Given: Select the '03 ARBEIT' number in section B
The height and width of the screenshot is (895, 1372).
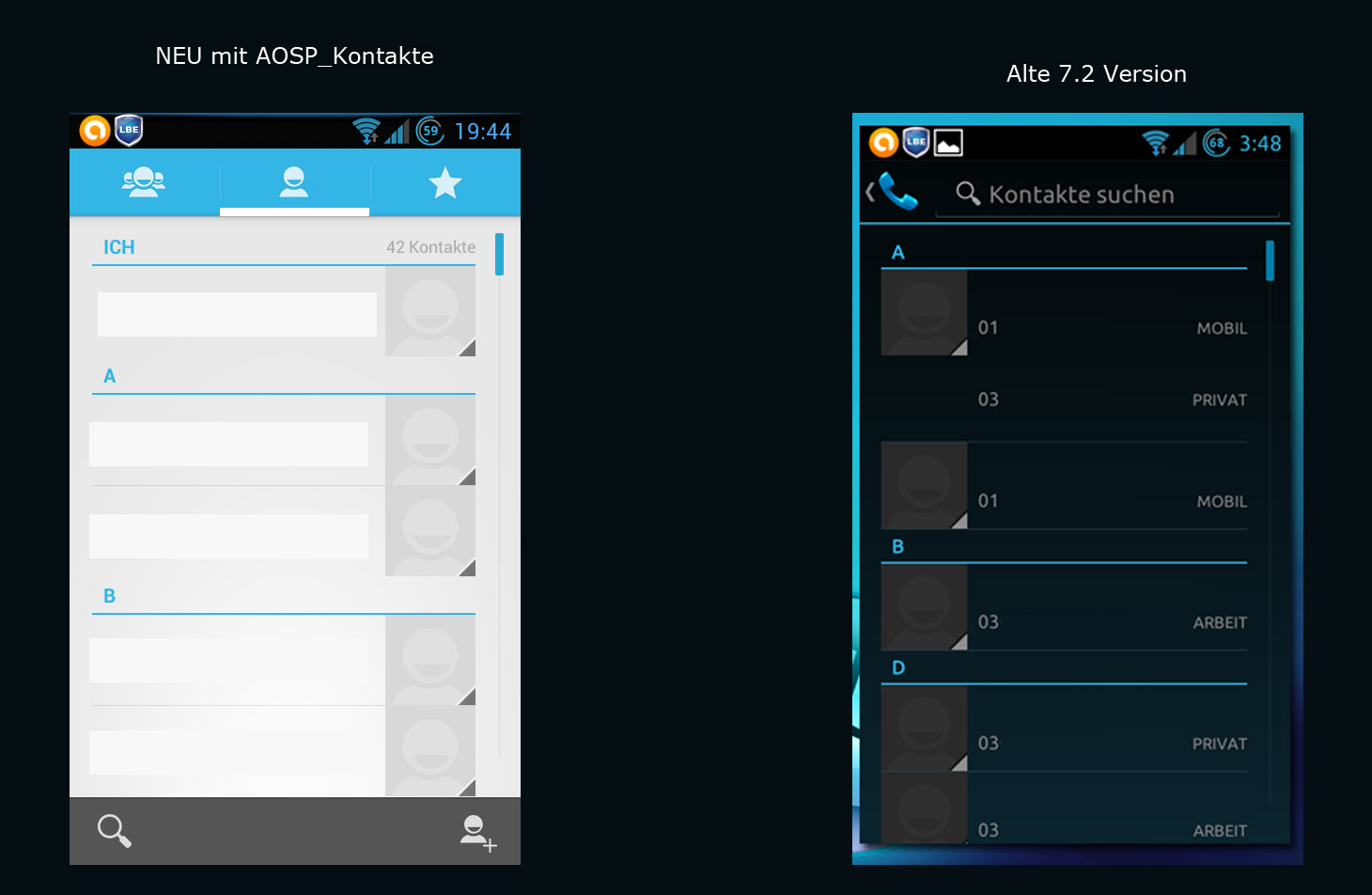Looking at the screenshot, I should tap(1113, 622).
